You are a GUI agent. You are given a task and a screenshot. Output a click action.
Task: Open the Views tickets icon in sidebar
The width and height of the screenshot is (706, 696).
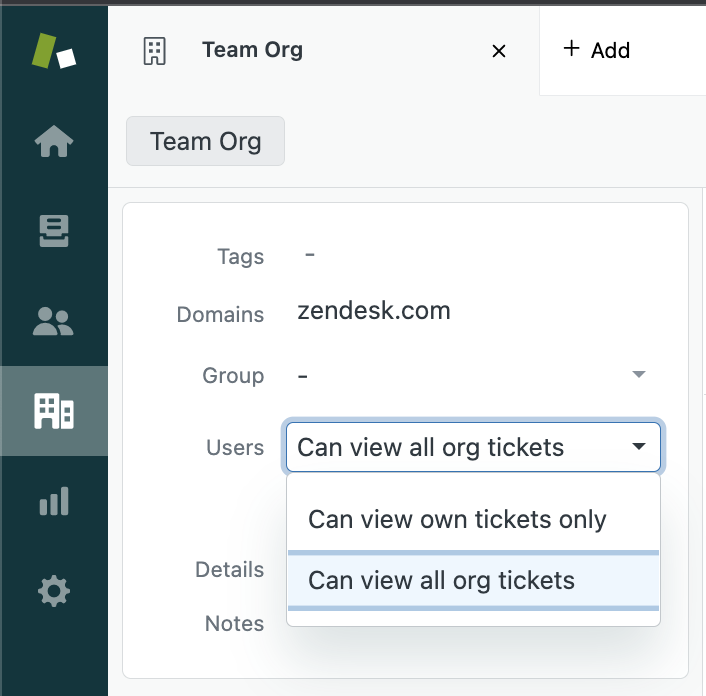coord(54,231)
